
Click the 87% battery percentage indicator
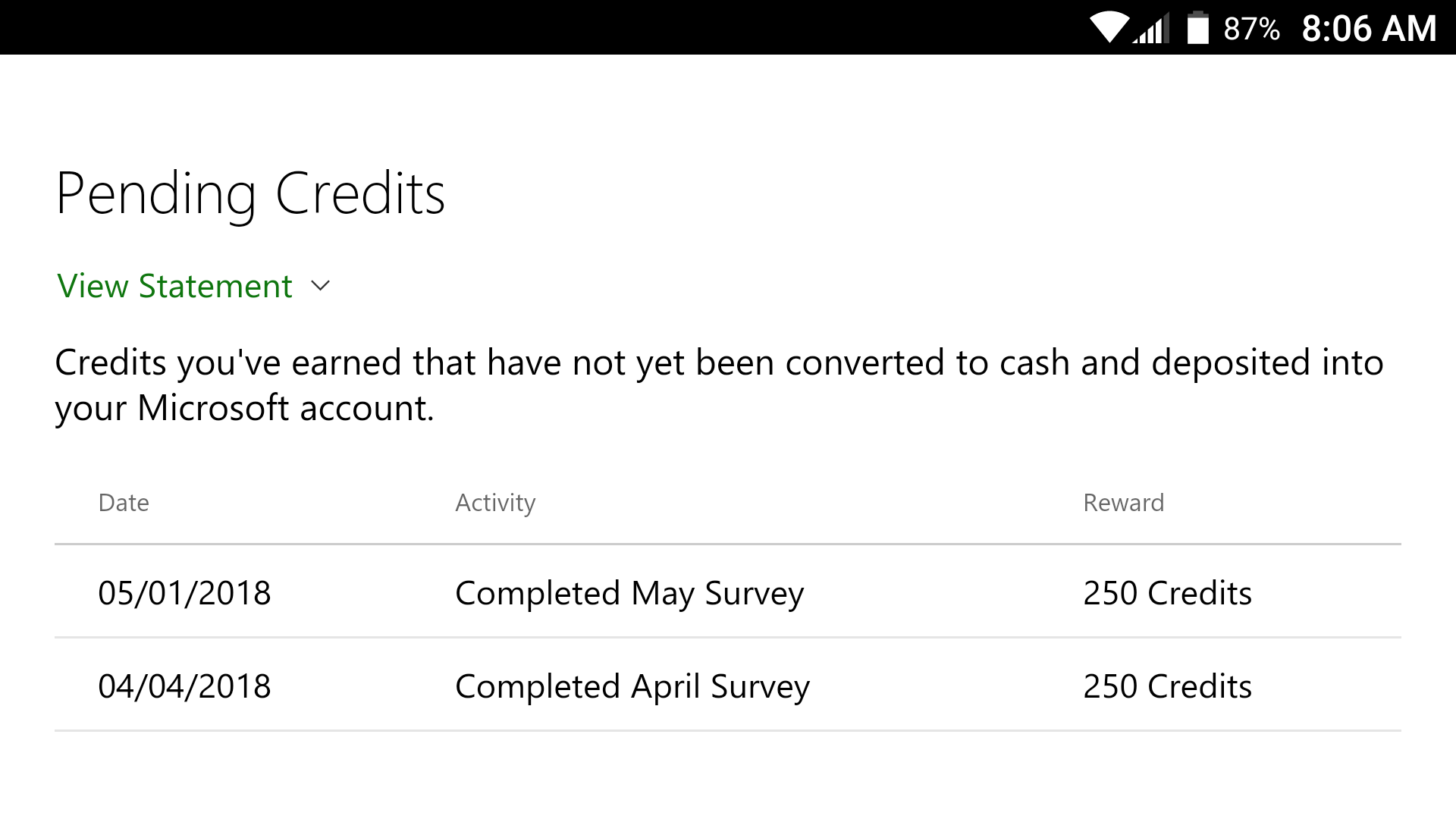1251,28
